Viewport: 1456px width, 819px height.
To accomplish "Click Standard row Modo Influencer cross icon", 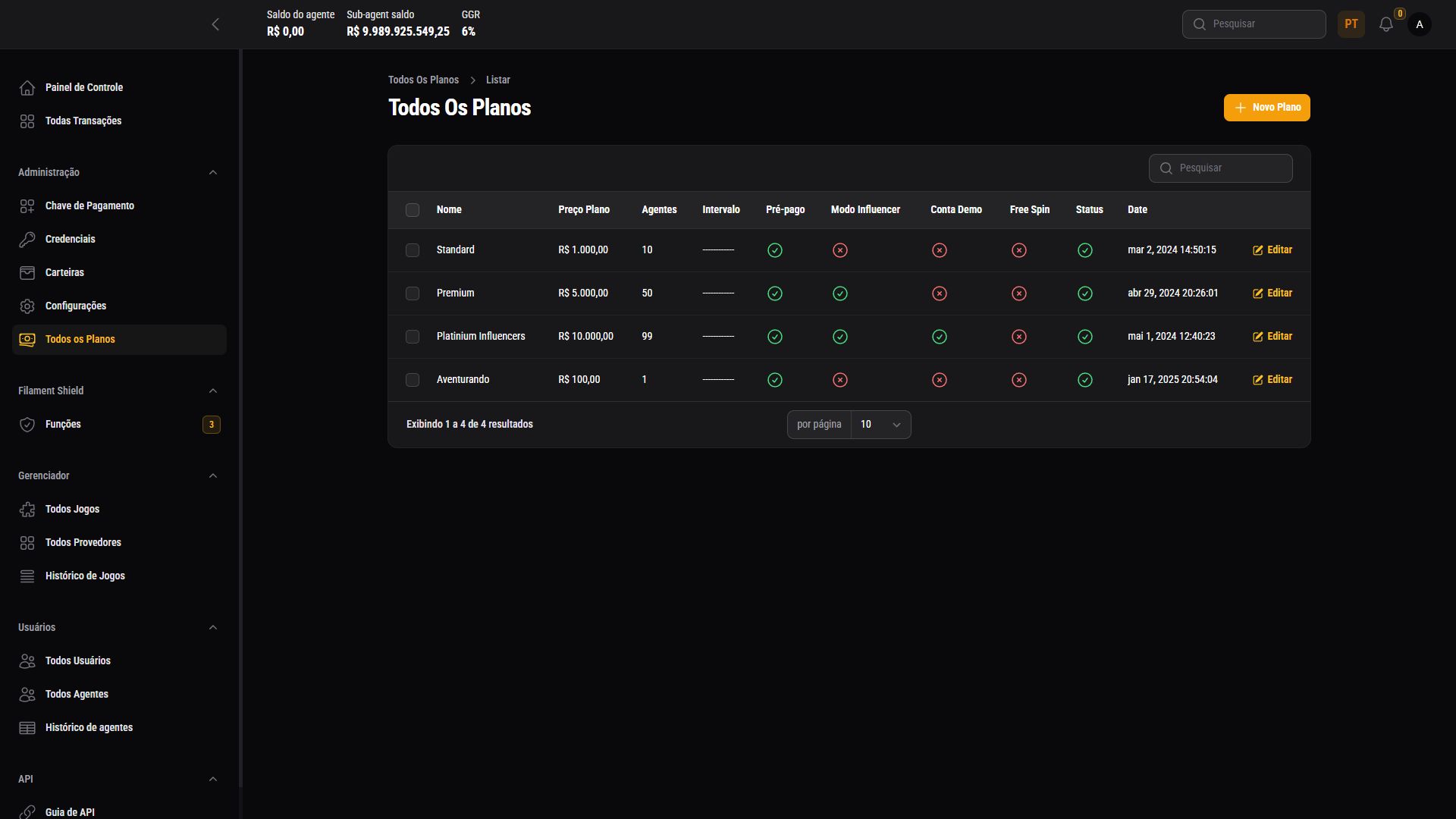I will point(840,250).
